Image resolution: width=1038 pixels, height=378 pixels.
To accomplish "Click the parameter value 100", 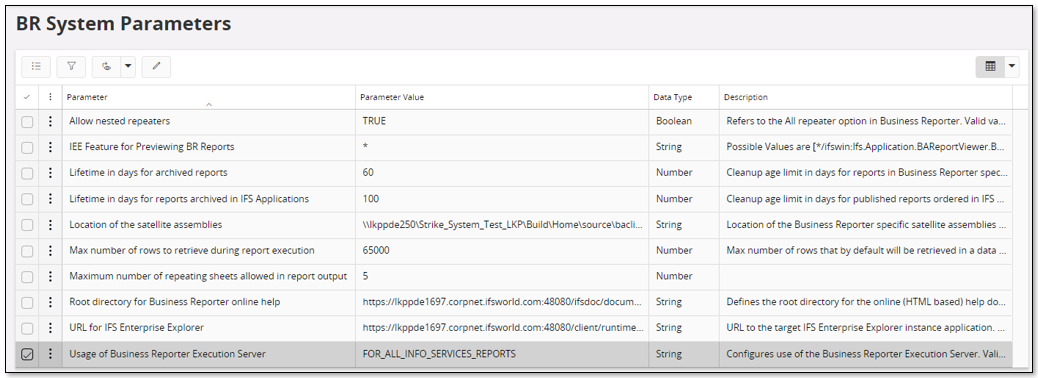I will 502,199.
